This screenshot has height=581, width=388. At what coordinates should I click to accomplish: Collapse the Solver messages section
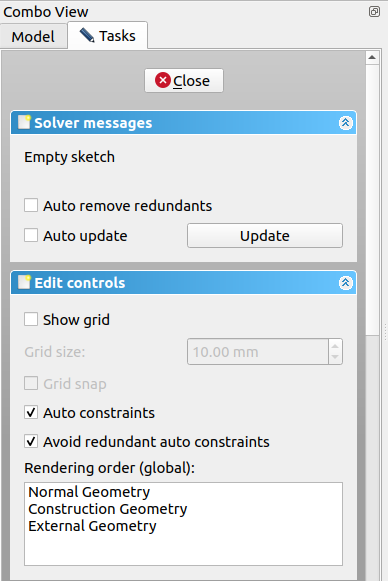[x=345, y=123]
